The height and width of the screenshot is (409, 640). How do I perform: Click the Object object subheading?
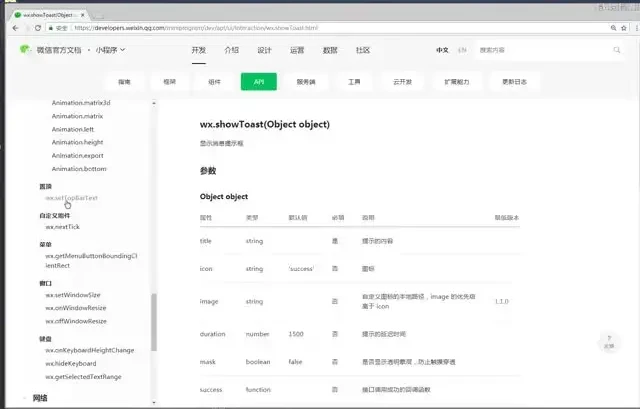coord(224,196)
